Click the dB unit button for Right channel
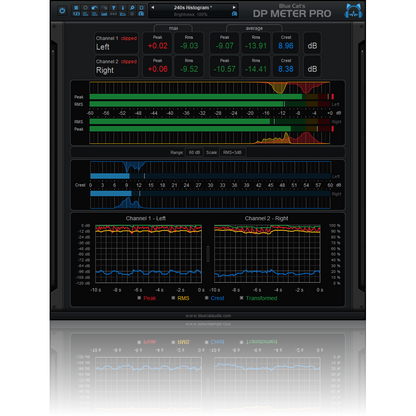The height and width of the screenshot is (416, 416). pyautogui.click(x=312, y=67)
